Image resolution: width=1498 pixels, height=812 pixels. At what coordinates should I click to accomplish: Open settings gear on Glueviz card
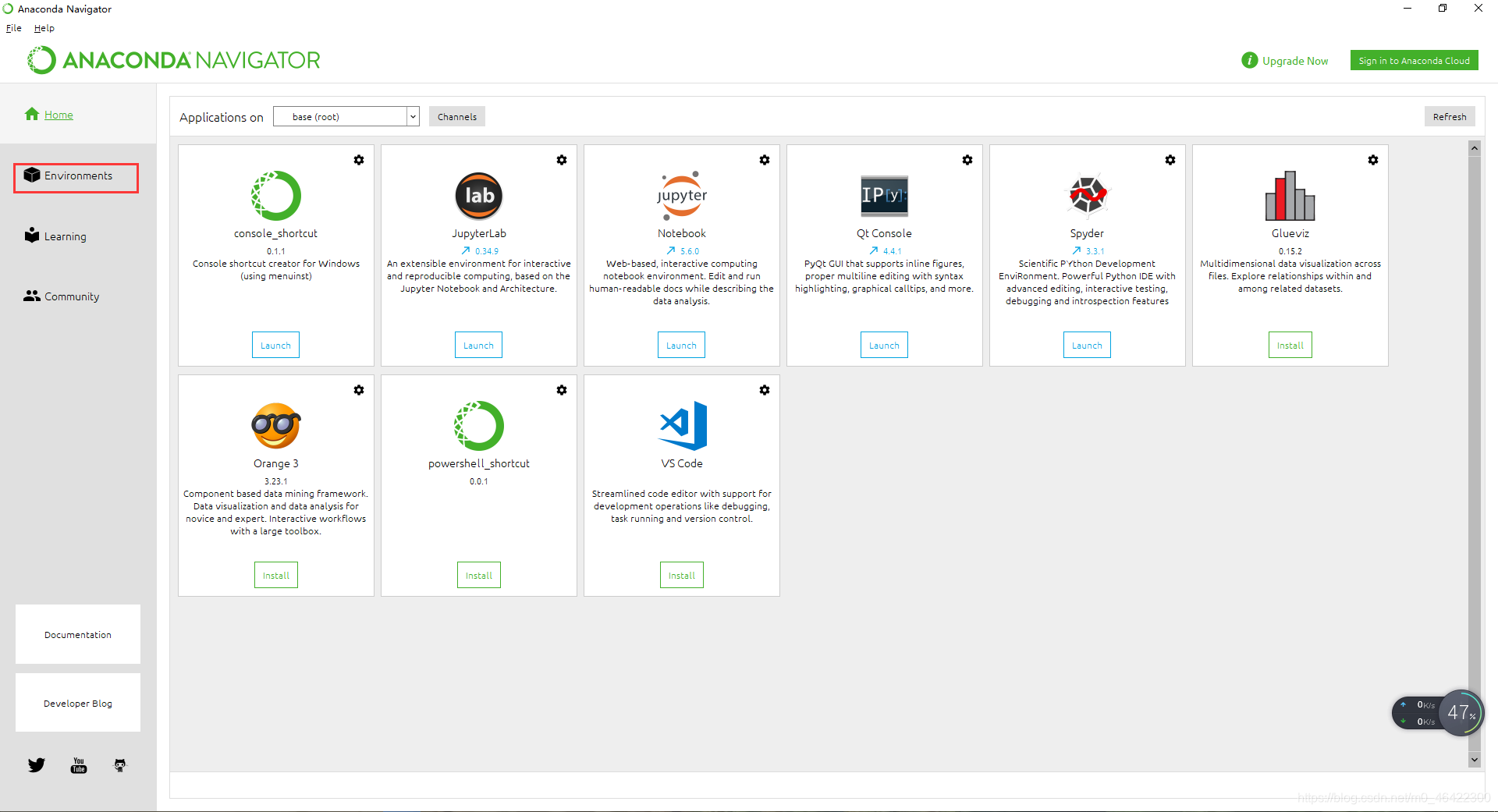pos(1373,160)
